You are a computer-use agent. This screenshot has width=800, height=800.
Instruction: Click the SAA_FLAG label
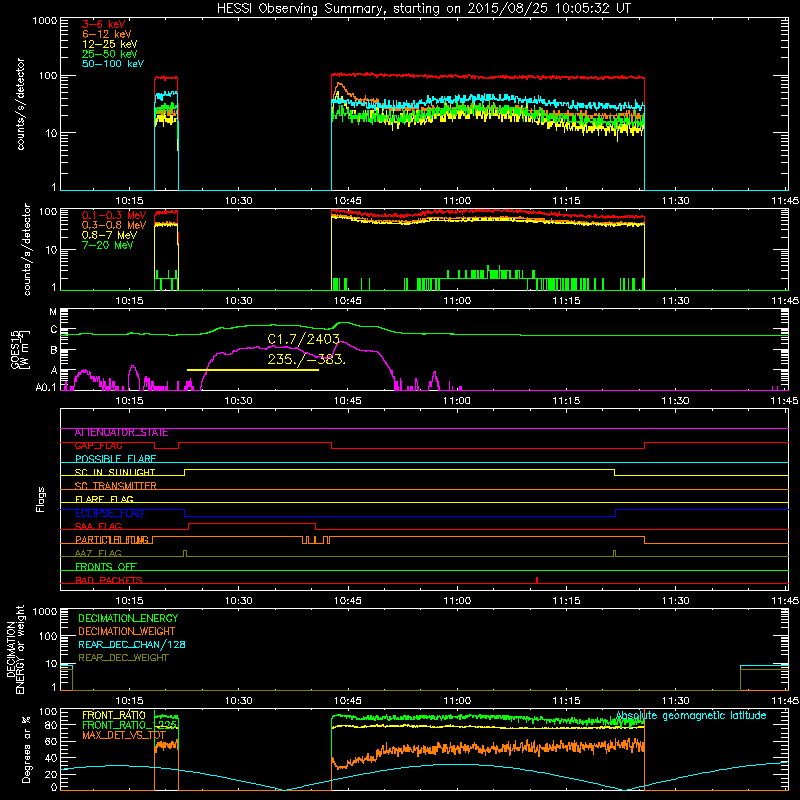(x=98, y=527)
